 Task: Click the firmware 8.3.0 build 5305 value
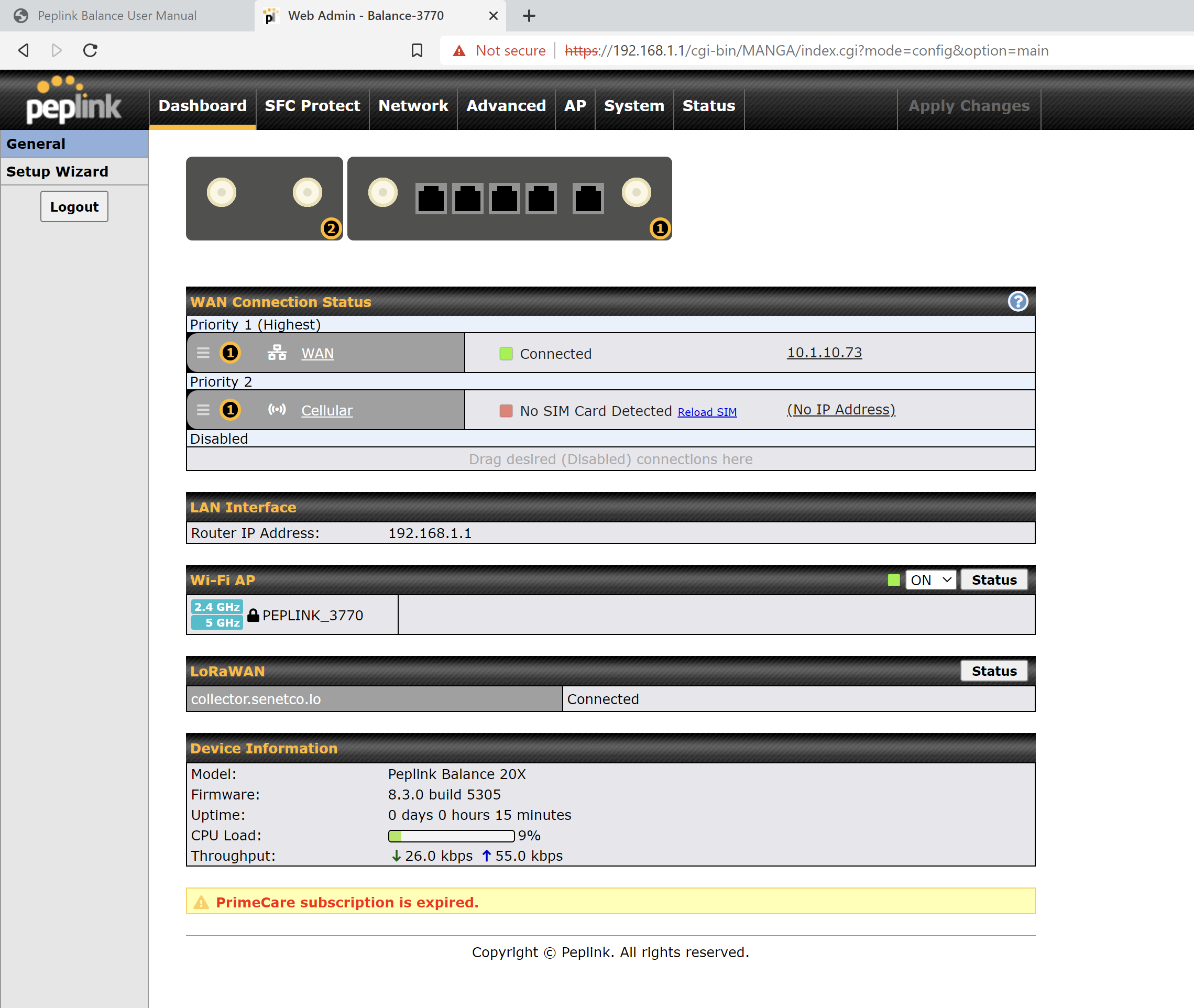(444, 794)
